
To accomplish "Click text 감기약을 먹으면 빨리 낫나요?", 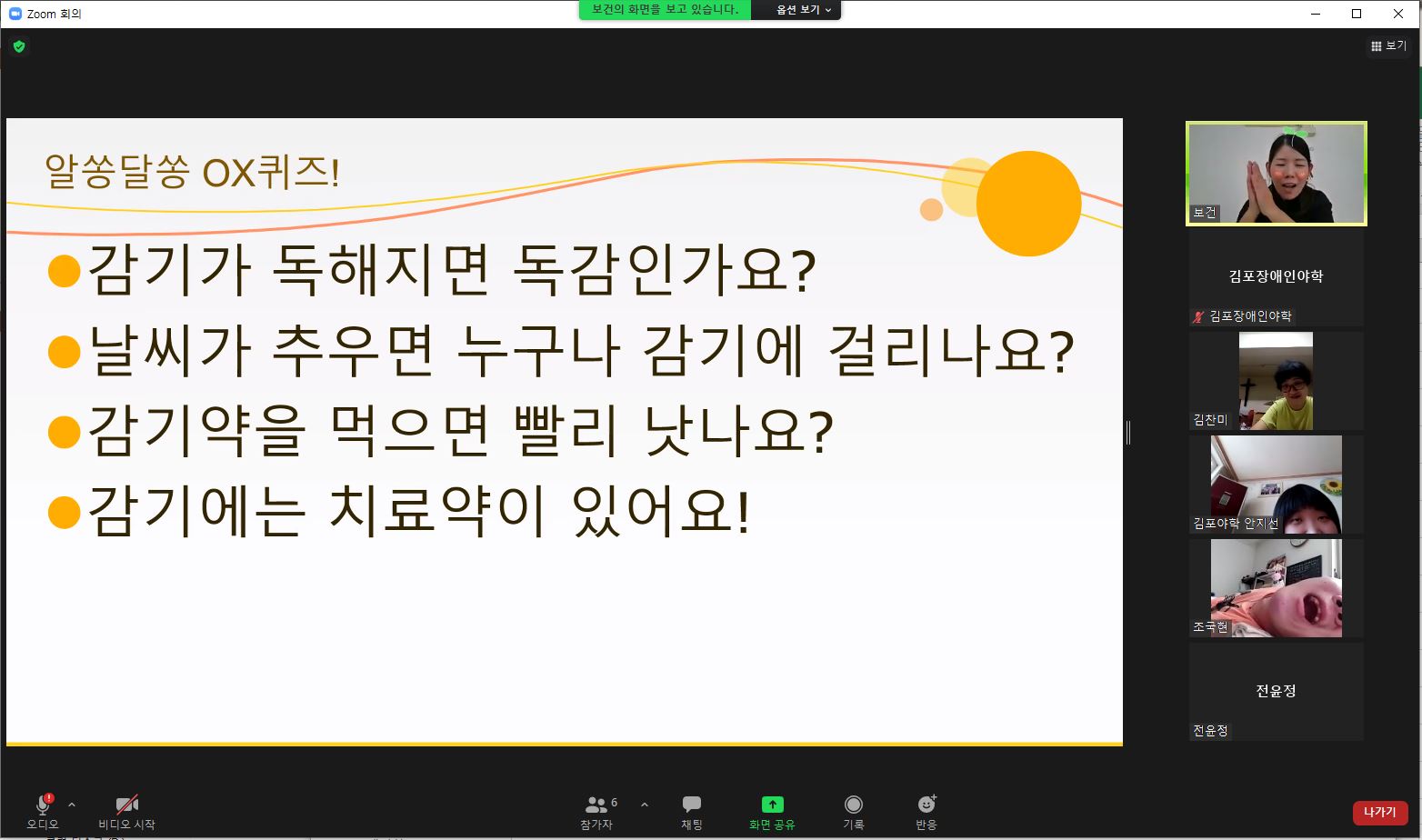I will [460, 432].
